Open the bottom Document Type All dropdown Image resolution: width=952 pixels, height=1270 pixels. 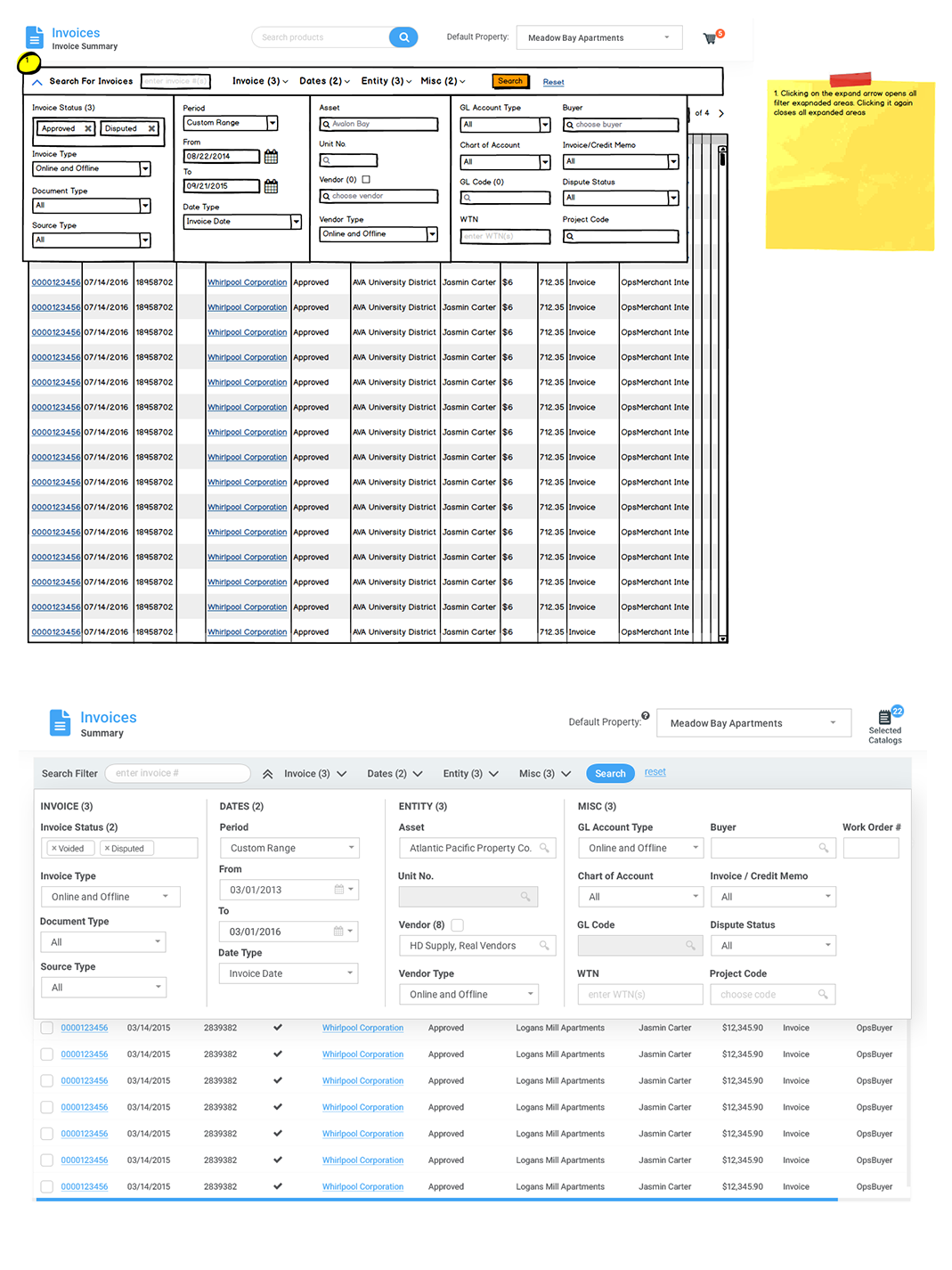tap(103, 942)
